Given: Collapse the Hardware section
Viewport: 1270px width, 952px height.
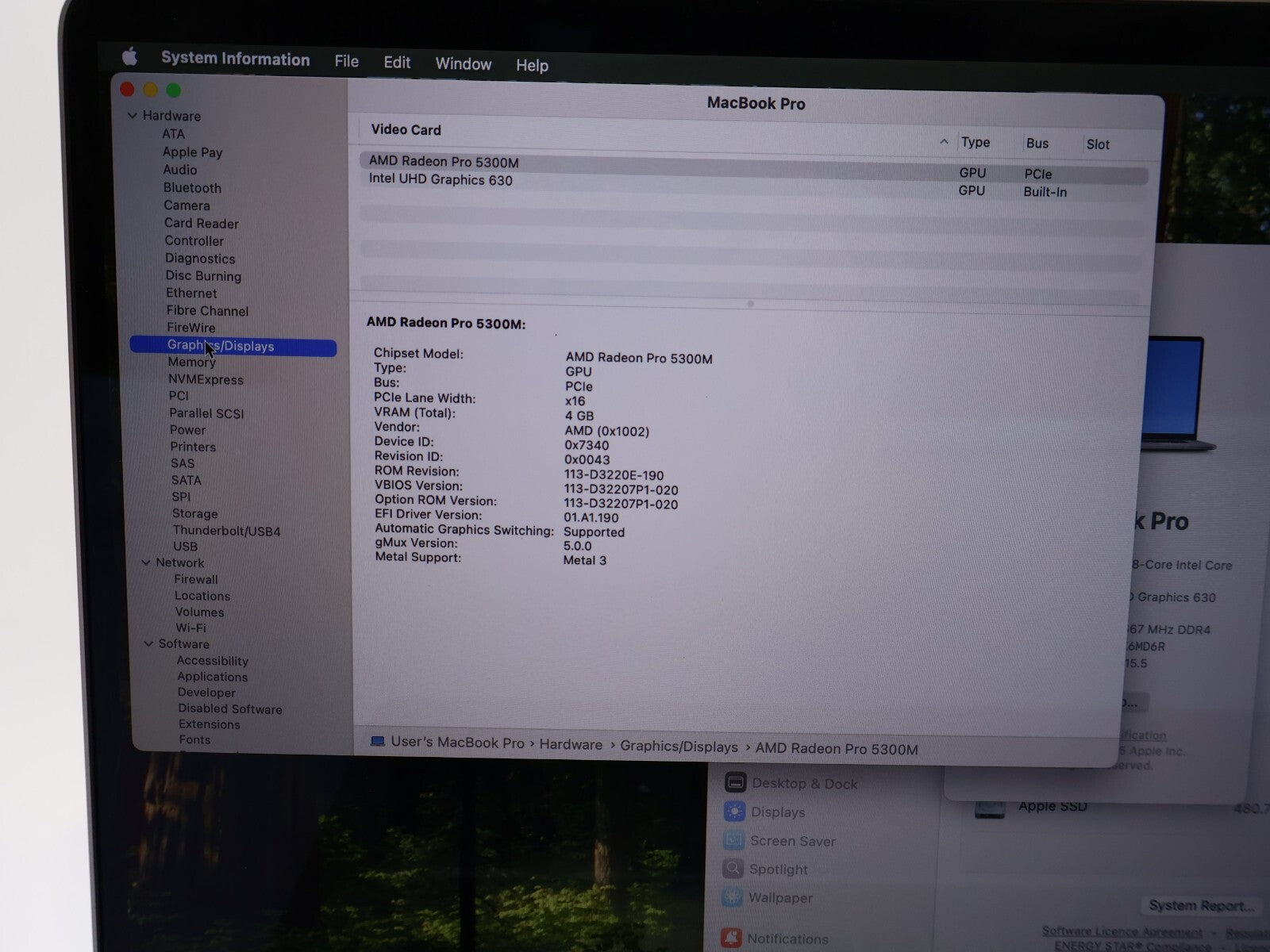Looking at the screenshot, I should click(x=133, y=116).
